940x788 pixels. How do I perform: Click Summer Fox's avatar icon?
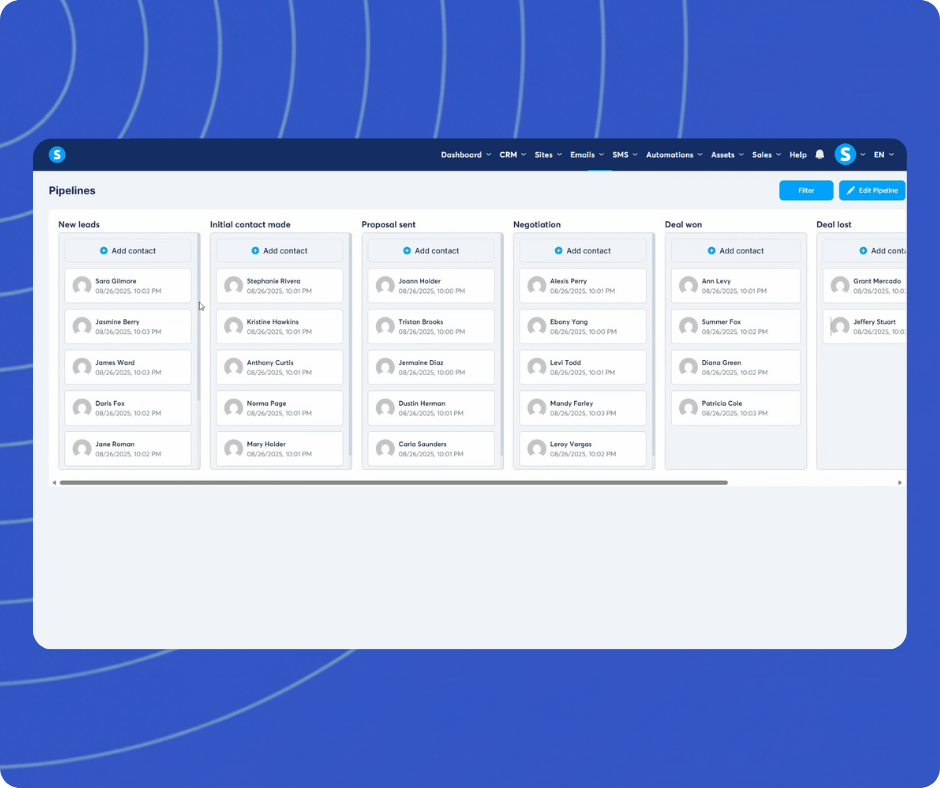pos(688,326)
